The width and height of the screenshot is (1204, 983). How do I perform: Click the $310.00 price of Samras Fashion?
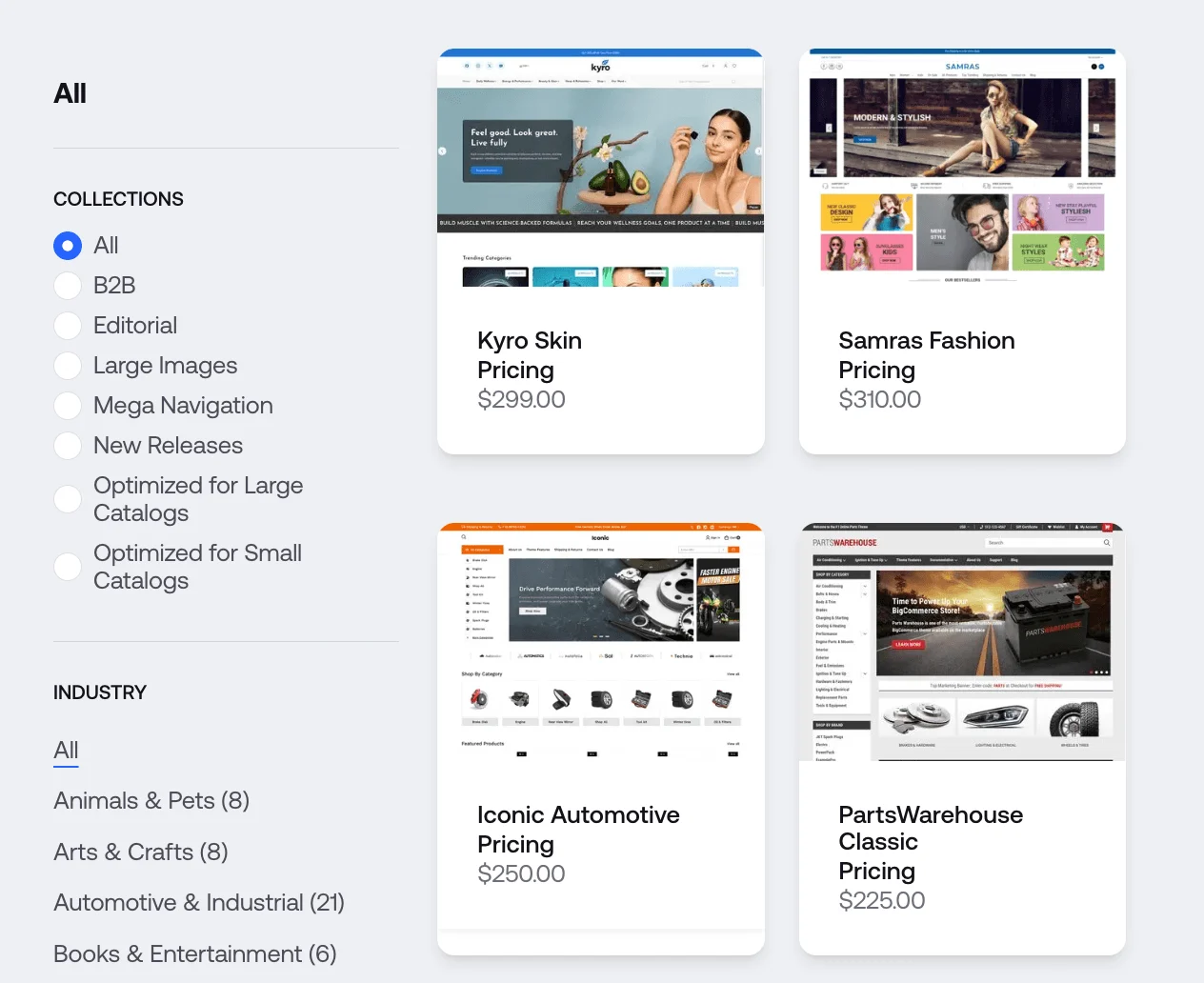(880, 400)
